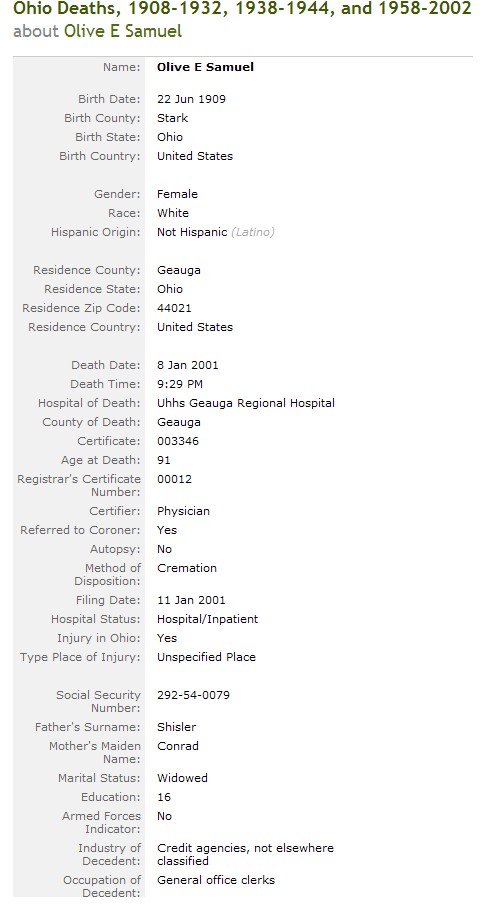Screen dimensions: 489x905
Task: Click the birth date 22 Jun 1909
Action: (191, 99)
